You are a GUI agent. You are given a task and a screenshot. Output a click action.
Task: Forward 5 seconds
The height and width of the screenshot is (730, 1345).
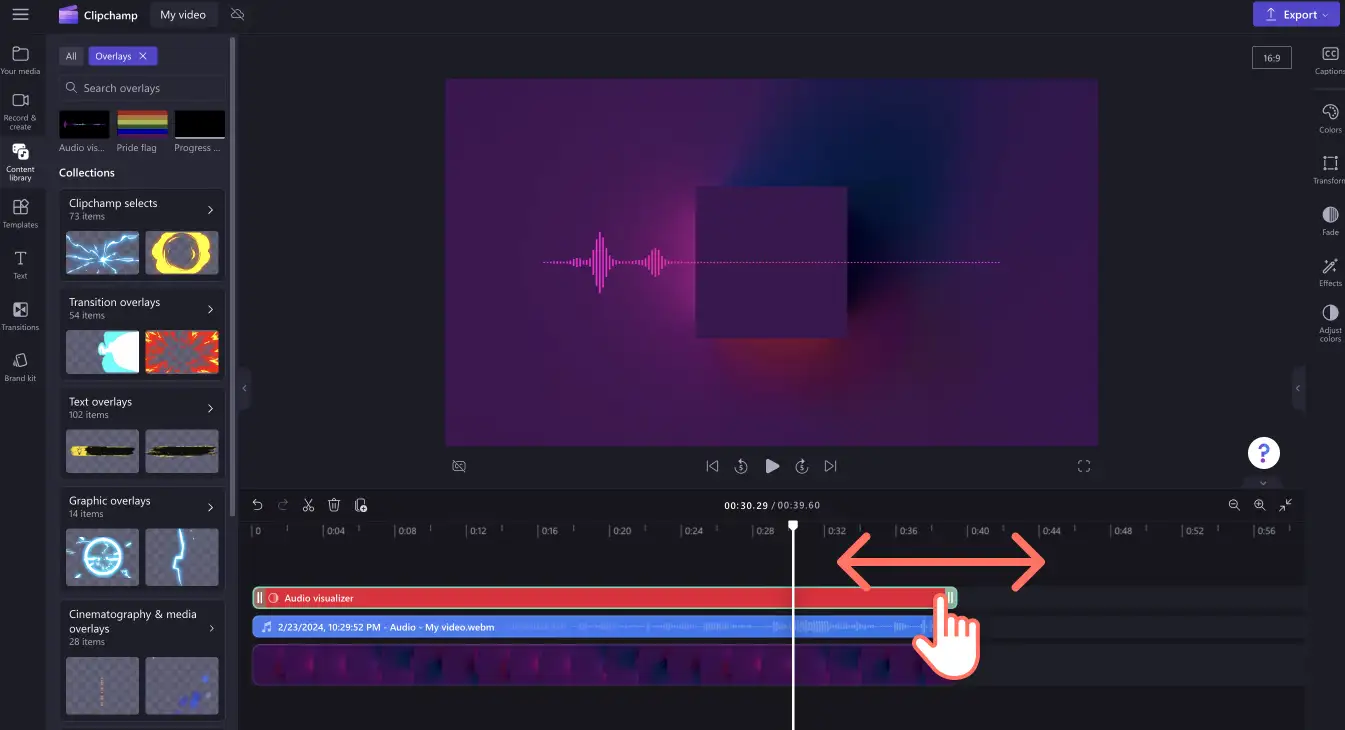[801, 466]
